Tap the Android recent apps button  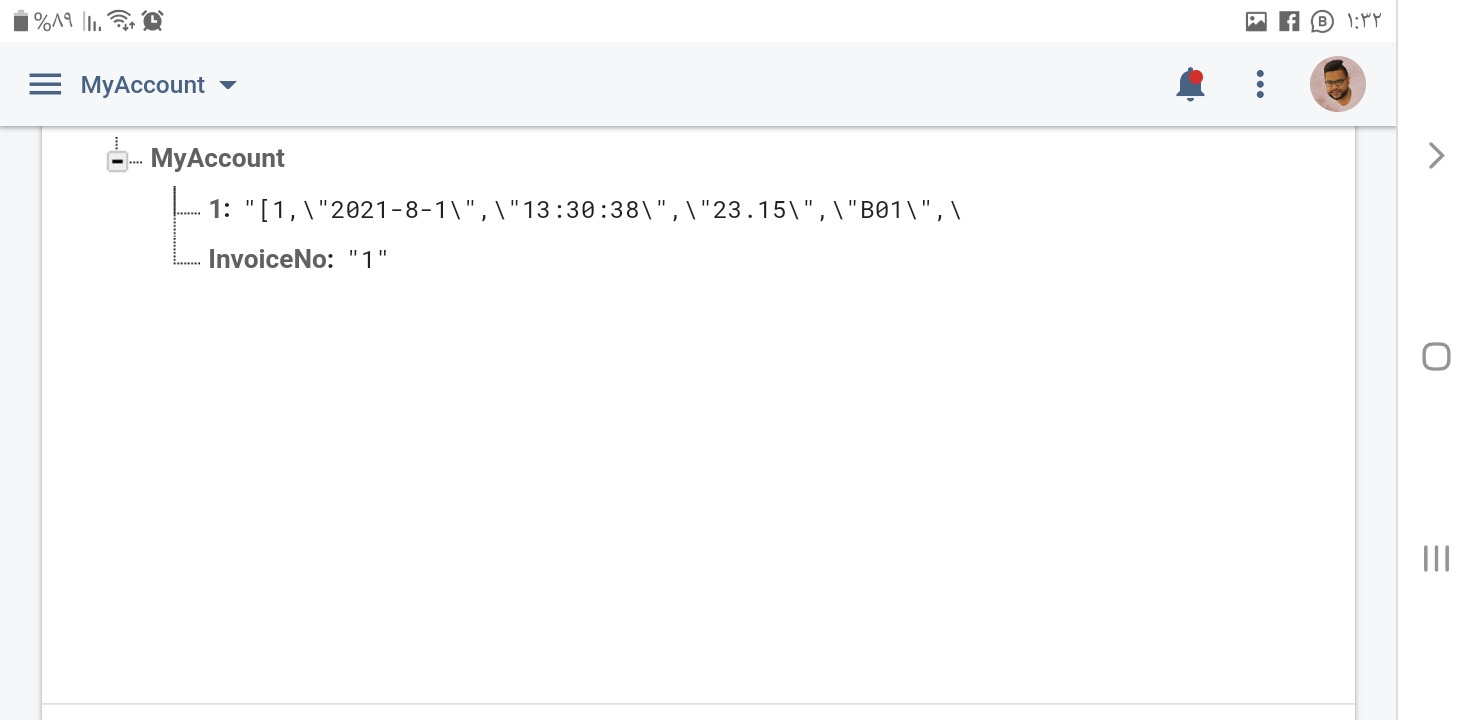(x=1436, y=558)
